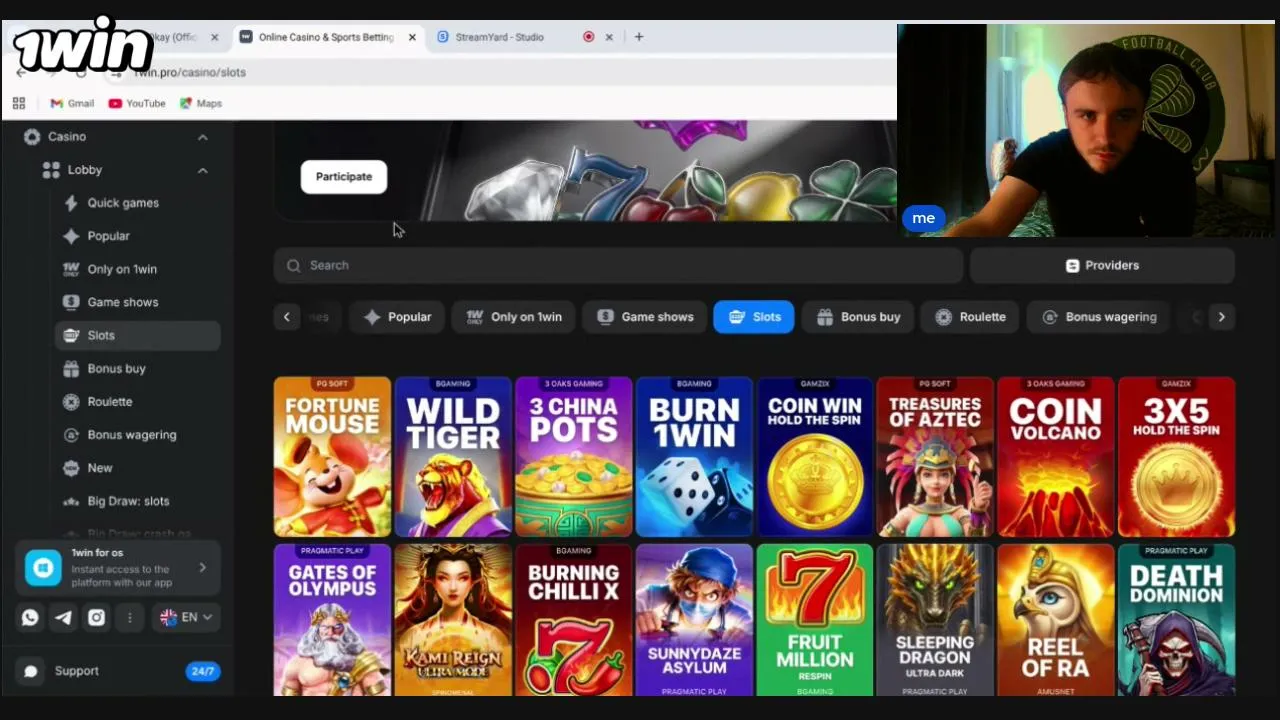Image resolution: width=1280 pixels, height=720 pixels.
Task: Select the Popular category chip
Action: [398, 317]
